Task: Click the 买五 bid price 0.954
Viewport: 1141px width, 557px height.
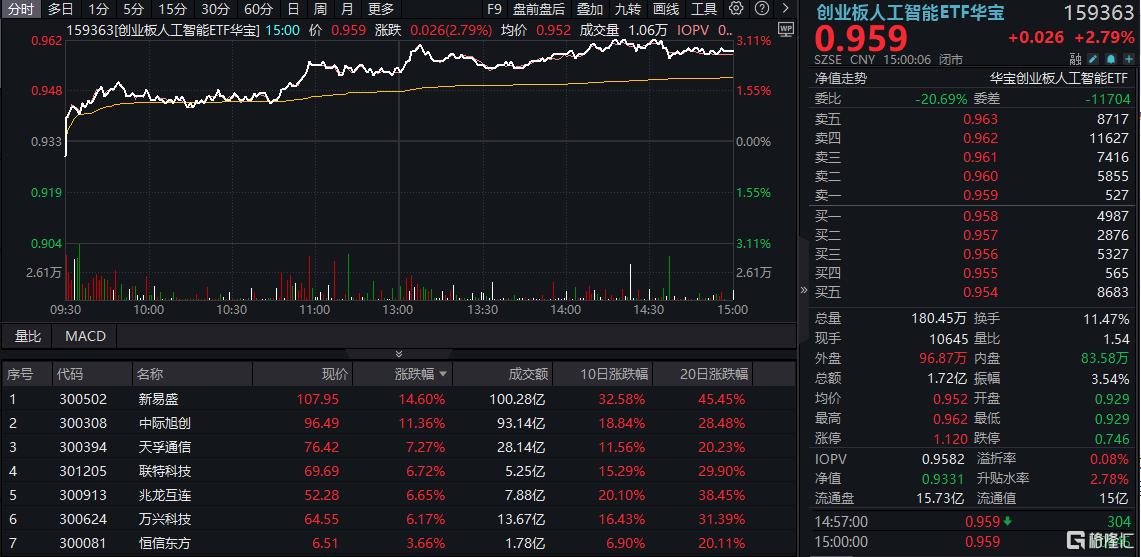Action: coord(980,292)
